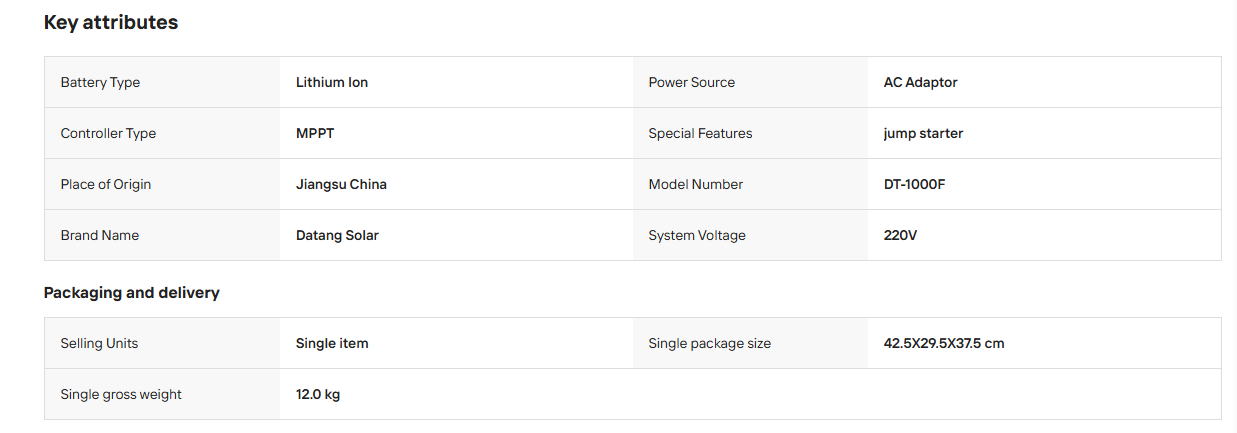Click the 42.5X29.5X37.5 cm package size
The width and height of the screenshot is (1237, 433).
[944, 343]
